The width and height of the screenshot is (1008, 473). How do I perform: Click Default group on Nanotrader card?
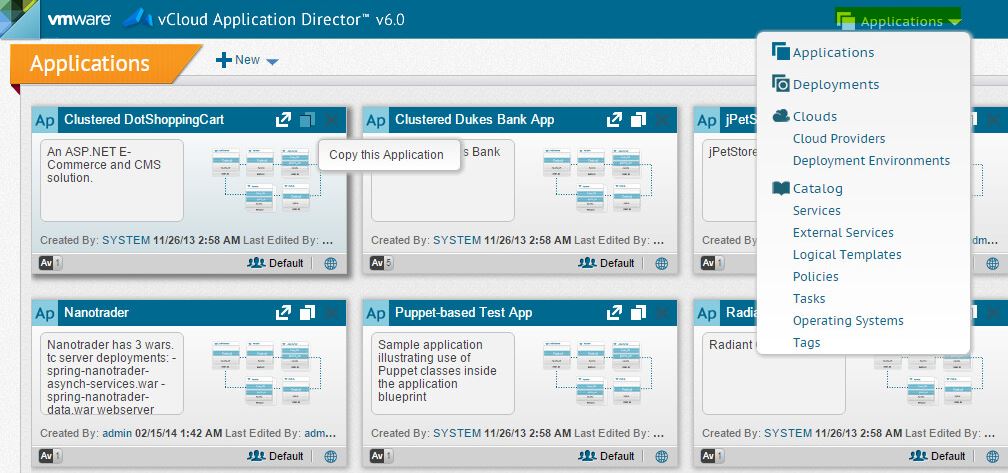tap(275, 456)
